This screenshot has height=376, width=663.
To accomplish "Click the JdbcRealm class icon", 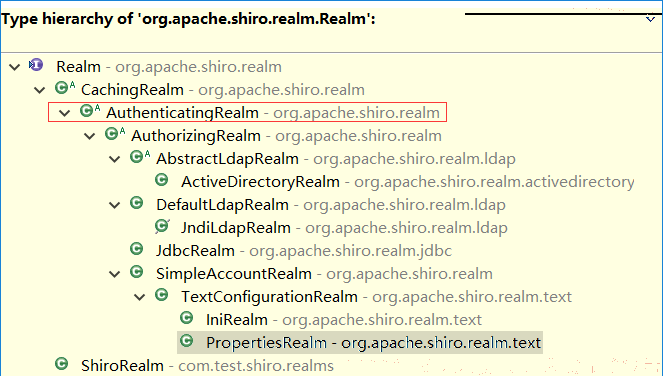I will (x=137, y=249).
